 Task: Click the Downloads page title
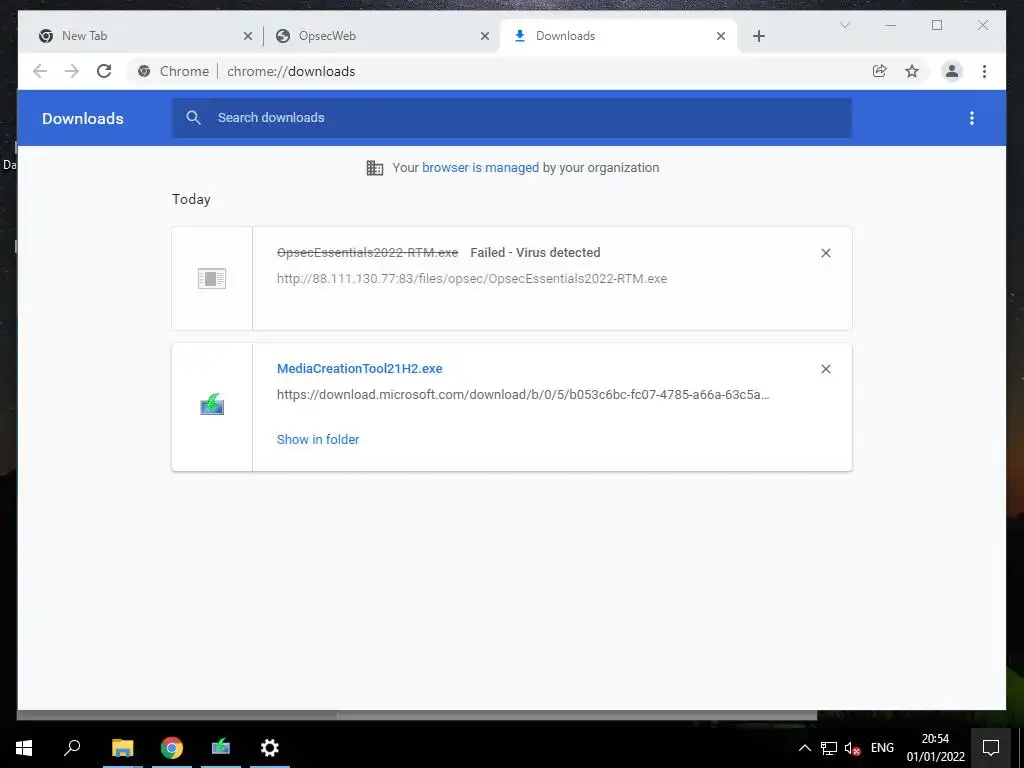tap(82, 119)
